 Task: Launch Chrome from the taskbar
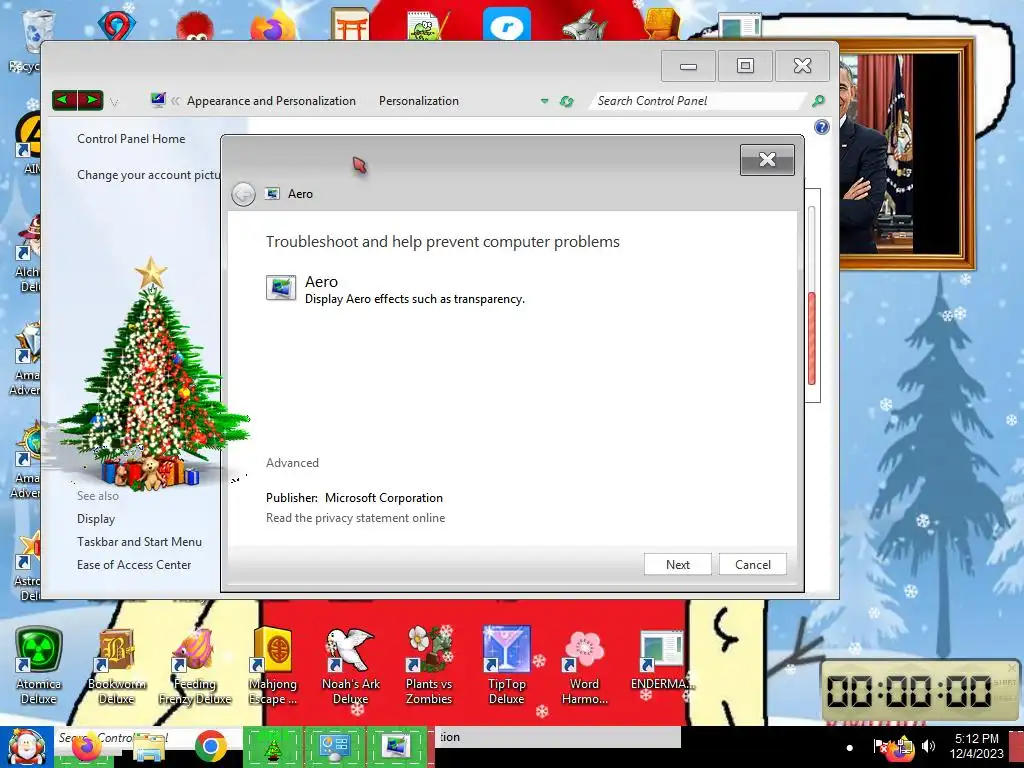[x=210, y=747]
